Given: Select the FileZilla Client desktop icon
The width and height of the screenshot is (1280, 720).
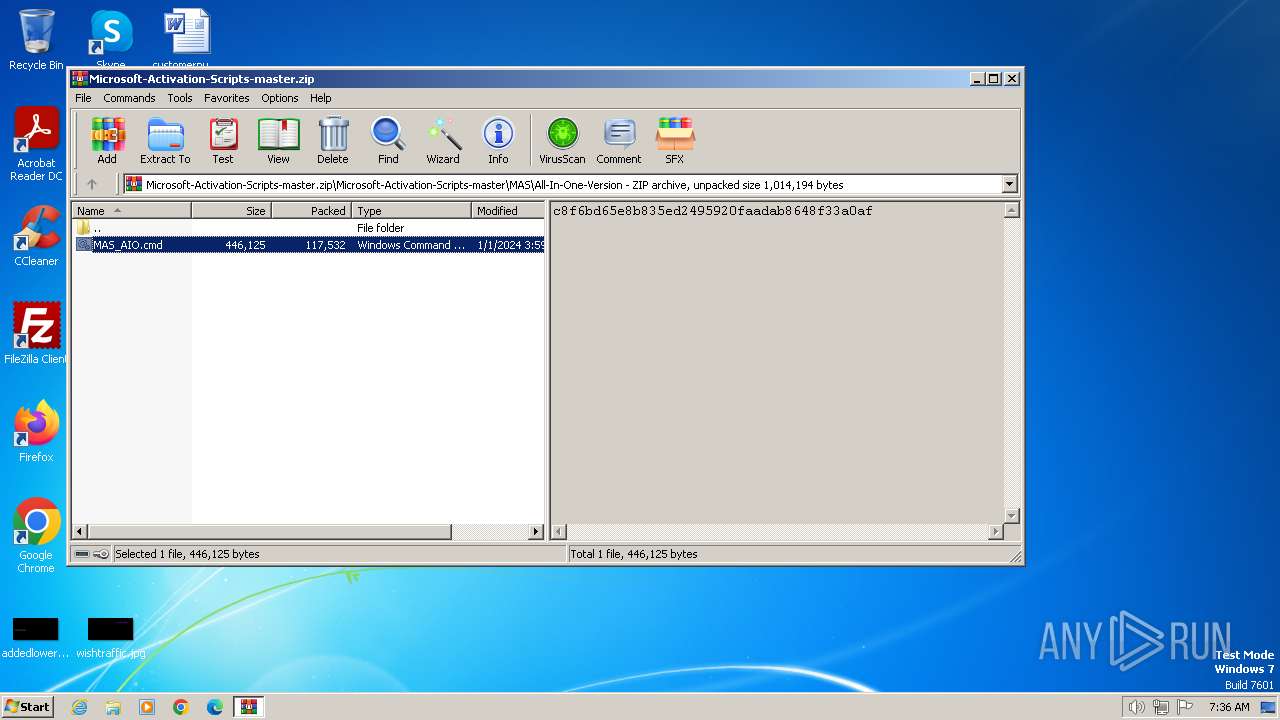Looking at the screenshot, I should [36, 333].
